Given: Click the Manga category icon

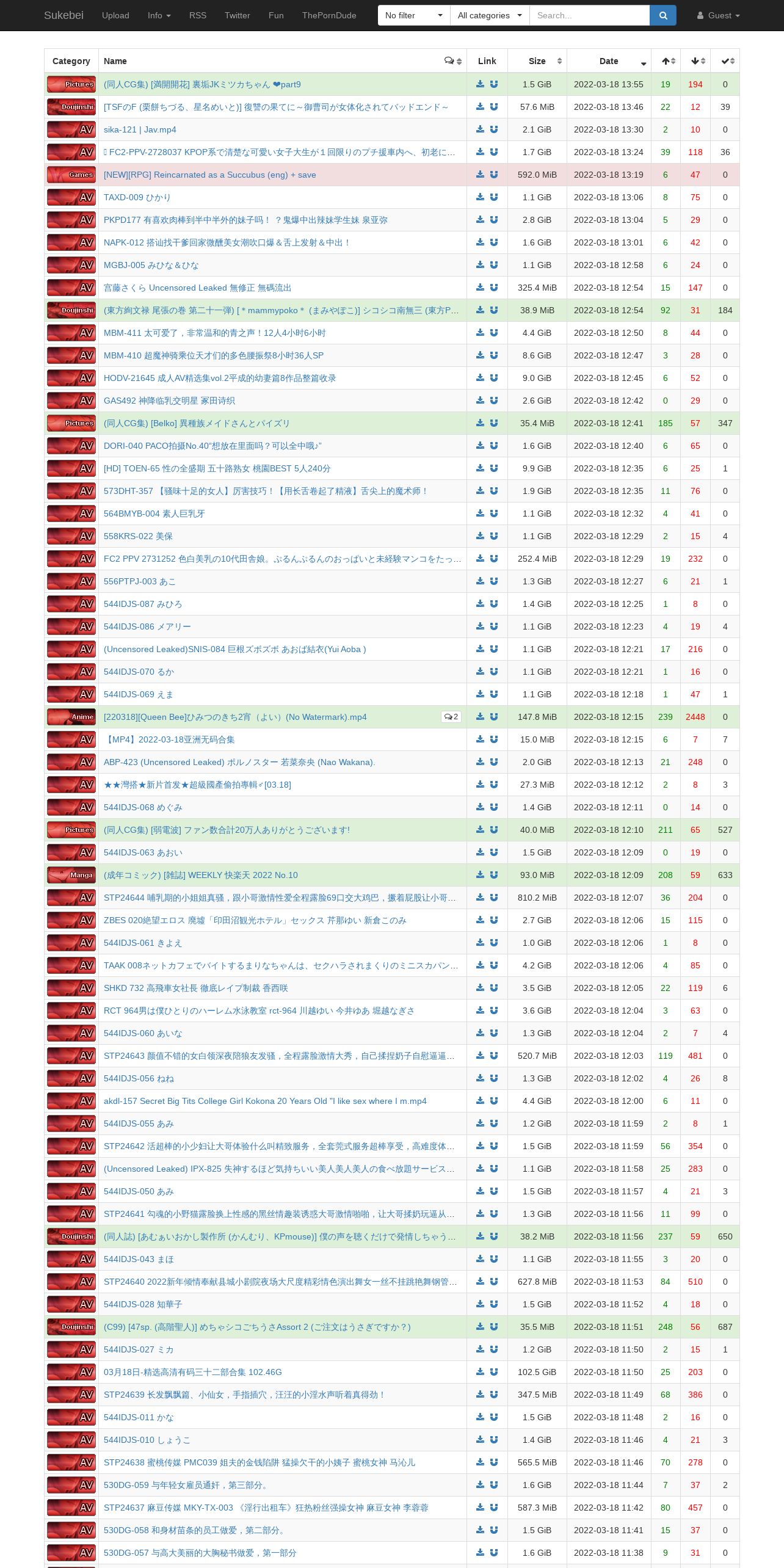Looking at the screenshot, I should 71,875.
